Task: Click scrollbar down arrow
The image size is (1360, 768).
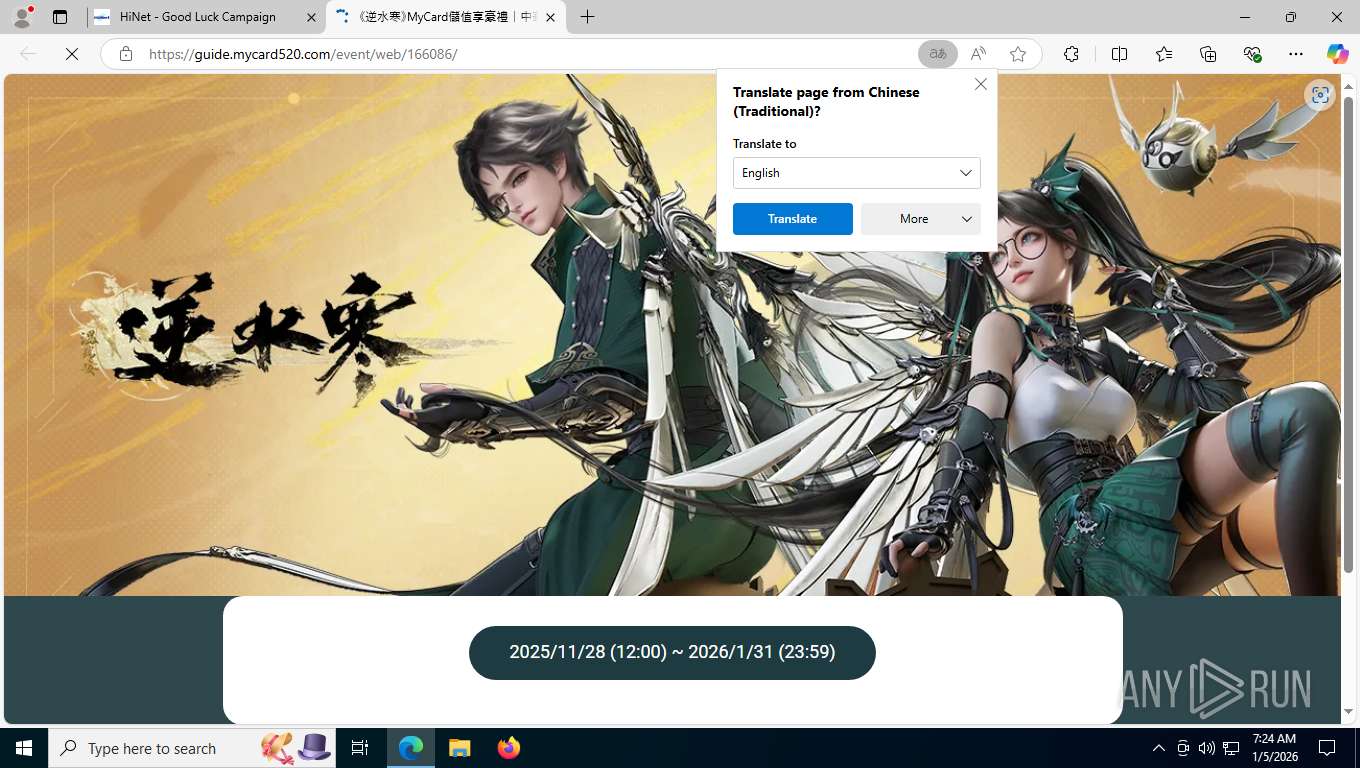Action: 1348,712
